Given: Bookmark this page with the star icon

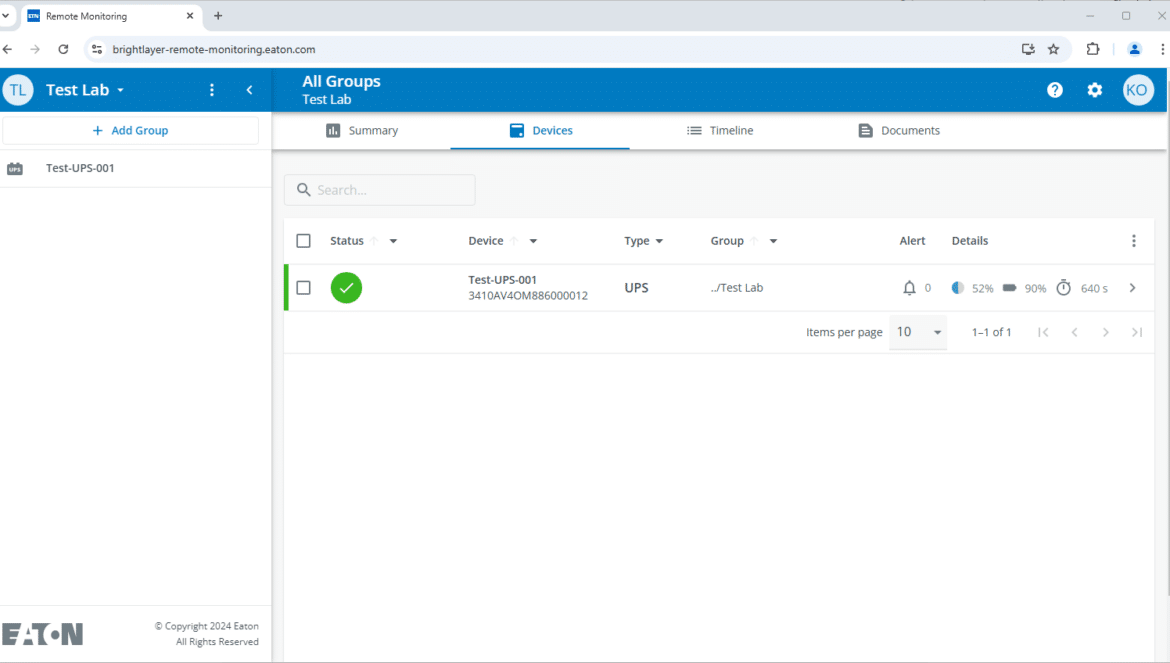Looking at the screenshot, I should pyautogui.click(x=1054, y=49).
